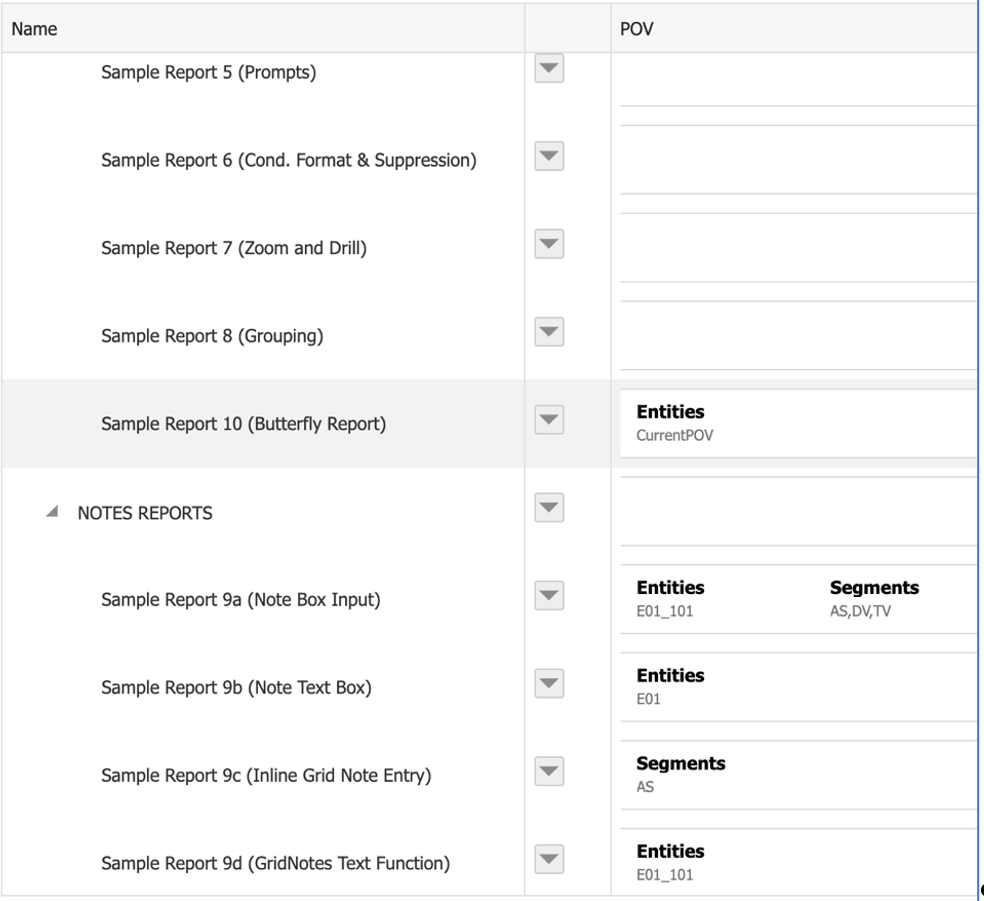Select Sample Report 7 (Zoom and Drill)
The image size is (984, 901).
233,248
